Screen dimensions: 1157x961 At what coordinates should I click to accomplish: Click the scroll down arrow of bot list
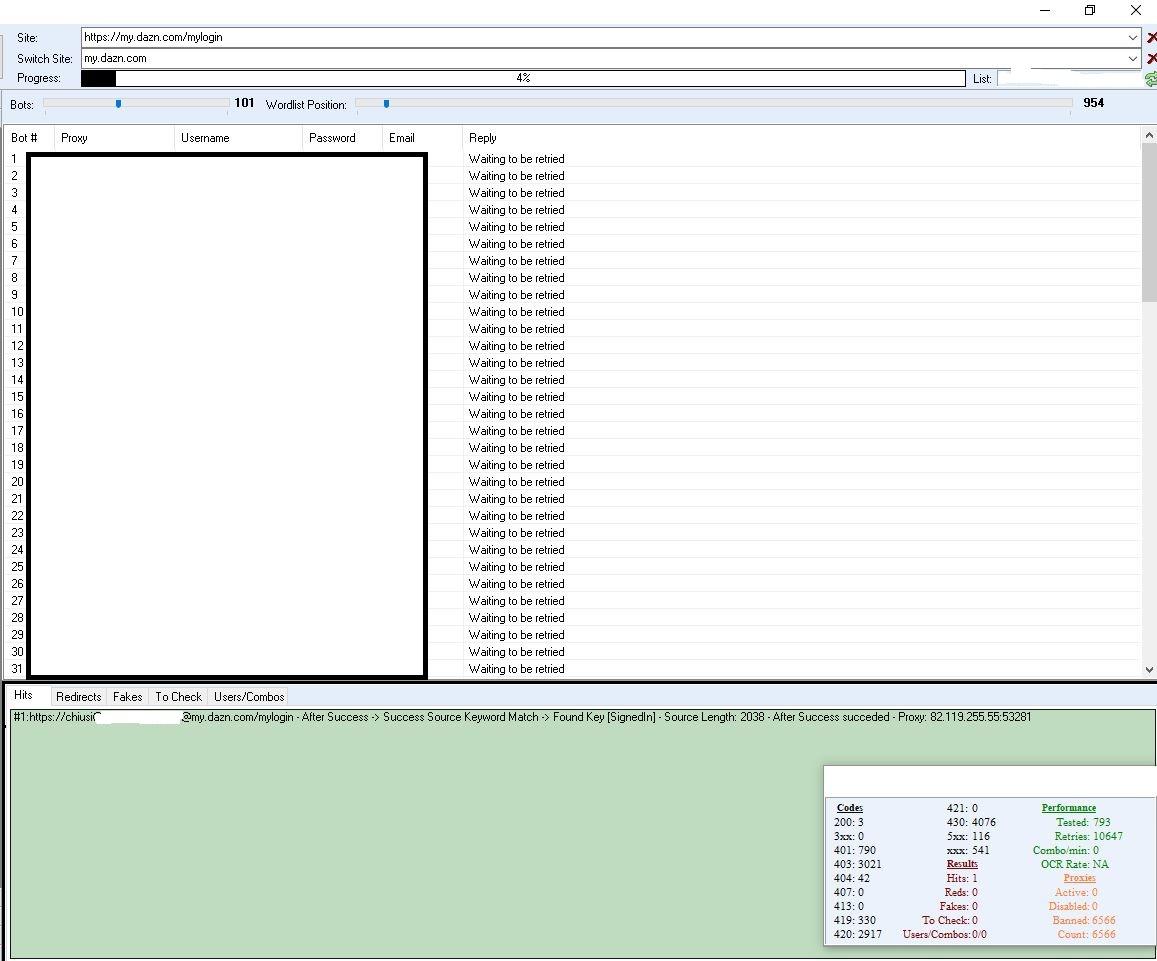pyautogui.click(x=1148, y=670)
